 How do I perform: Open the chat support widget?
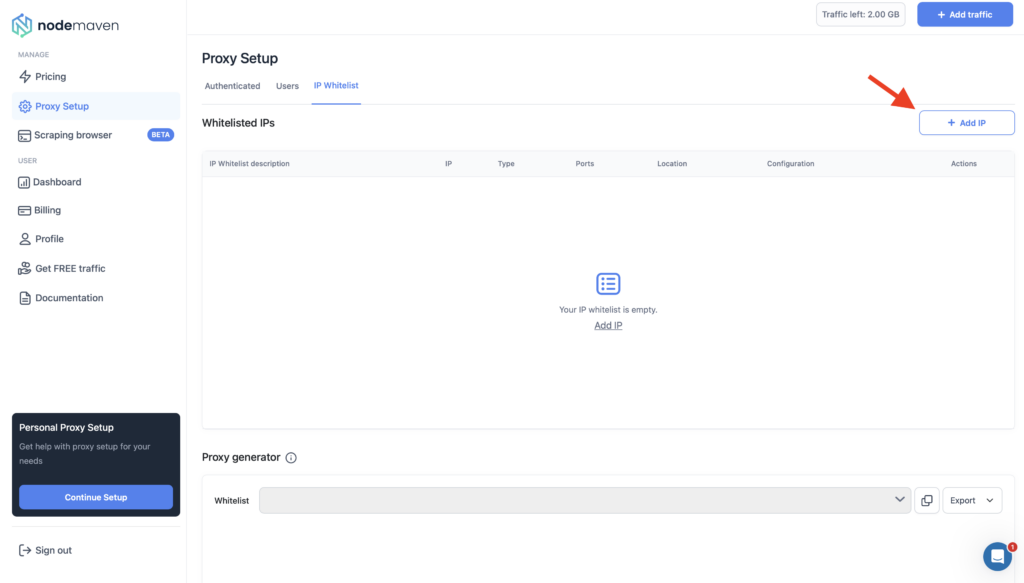click(997, 556)
